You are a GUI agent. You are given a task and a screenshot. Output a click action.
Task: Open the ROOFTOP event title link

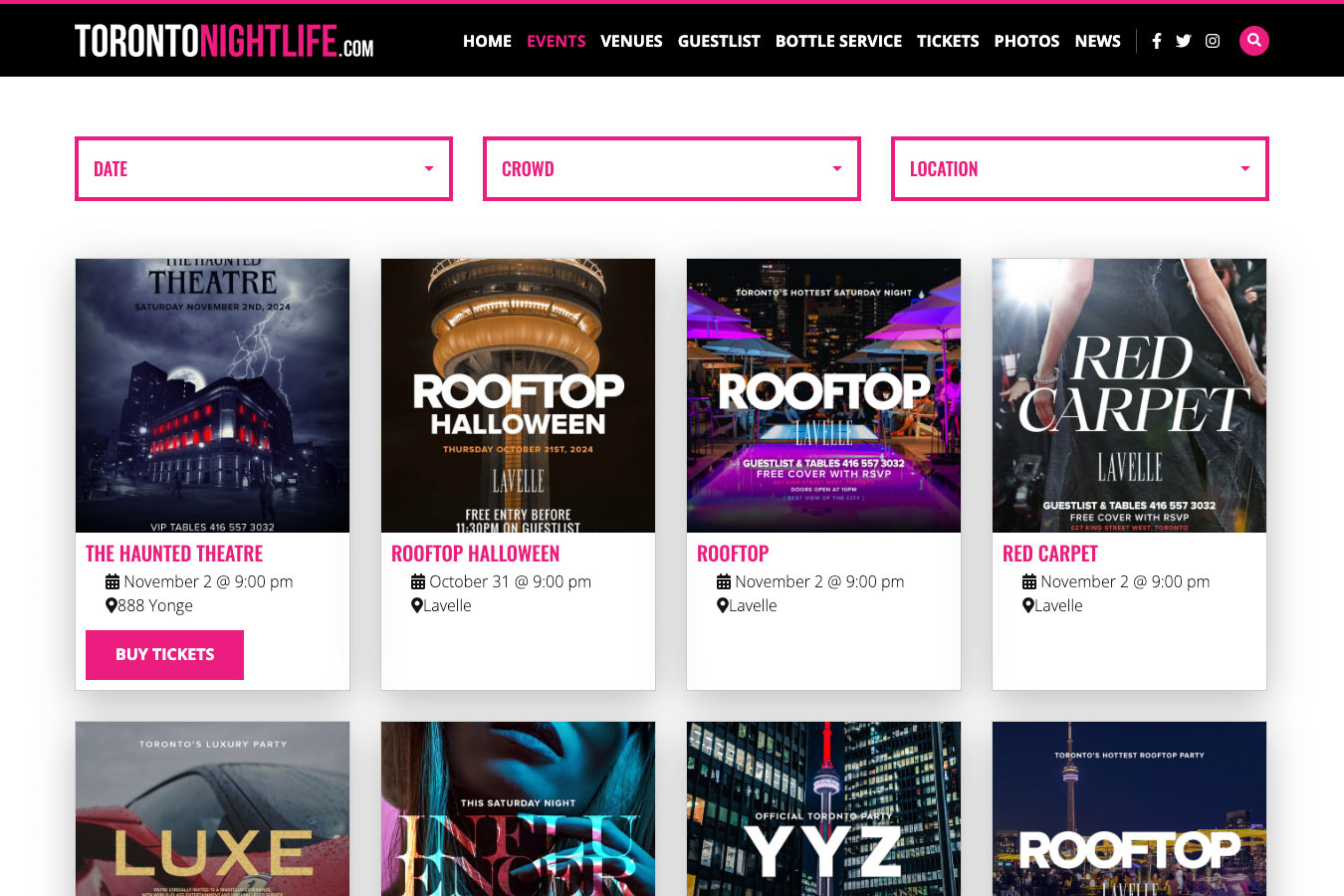click(x=733, y=554)
